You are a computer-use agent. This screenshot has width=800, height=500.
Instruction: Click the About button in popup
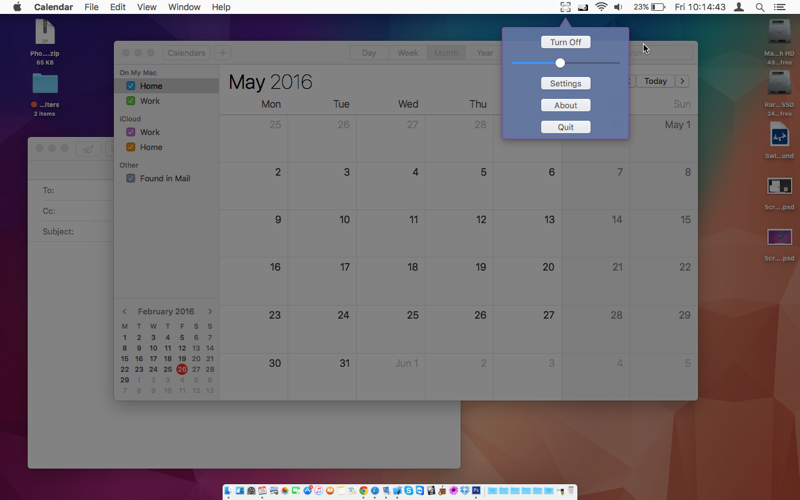(x=565, y=105)
